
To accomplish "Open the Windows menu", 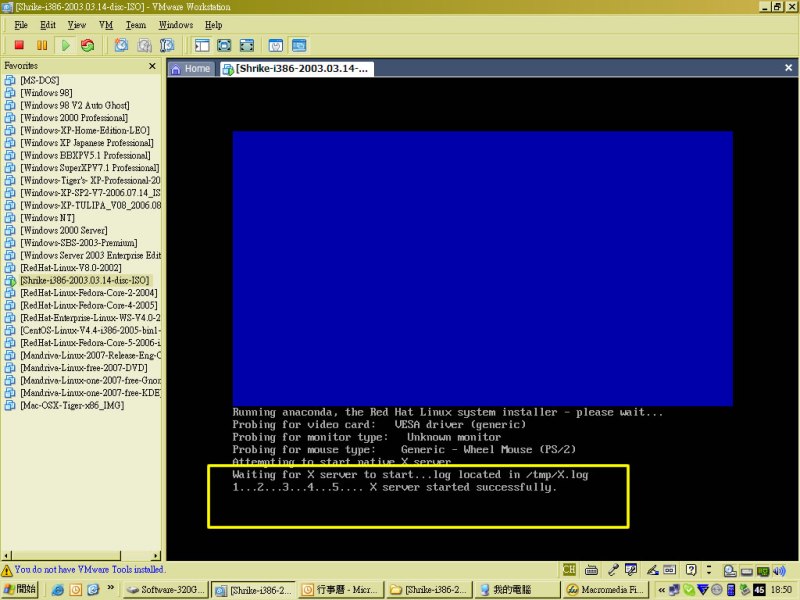I will coord(176,25).
